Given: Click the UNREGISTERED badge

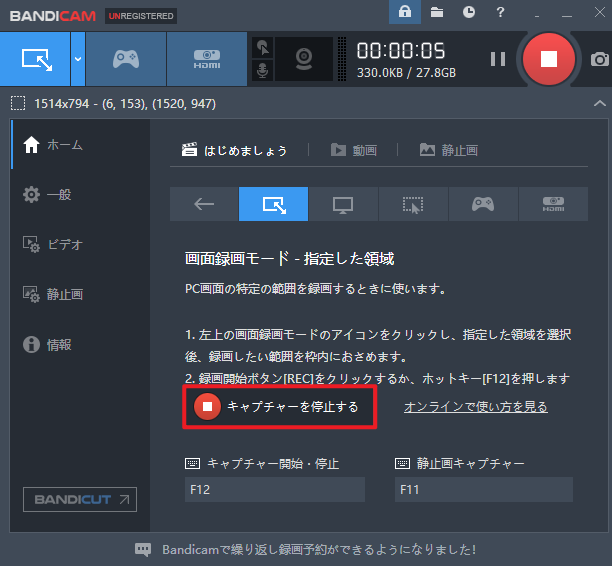Looking at the screenshot, I should (141, 16).
